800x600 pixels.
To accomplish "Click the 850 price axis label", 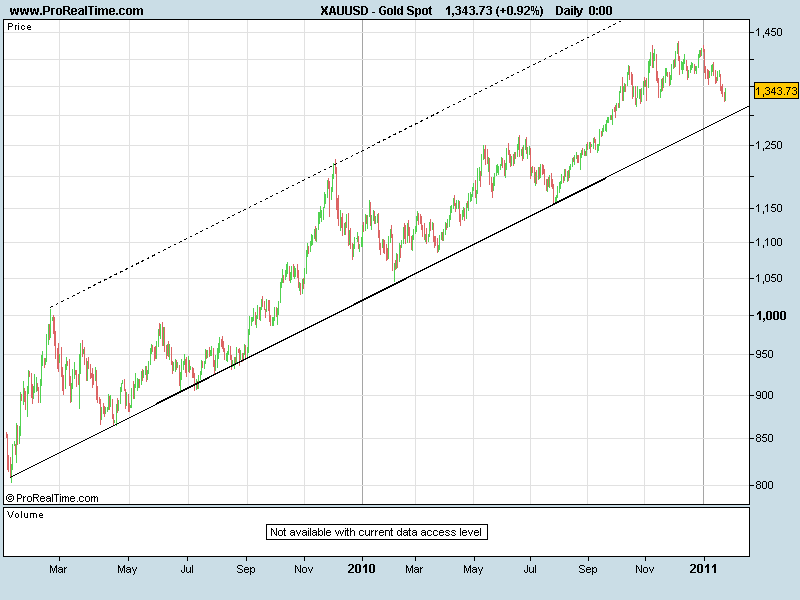I will pos(764,438).
